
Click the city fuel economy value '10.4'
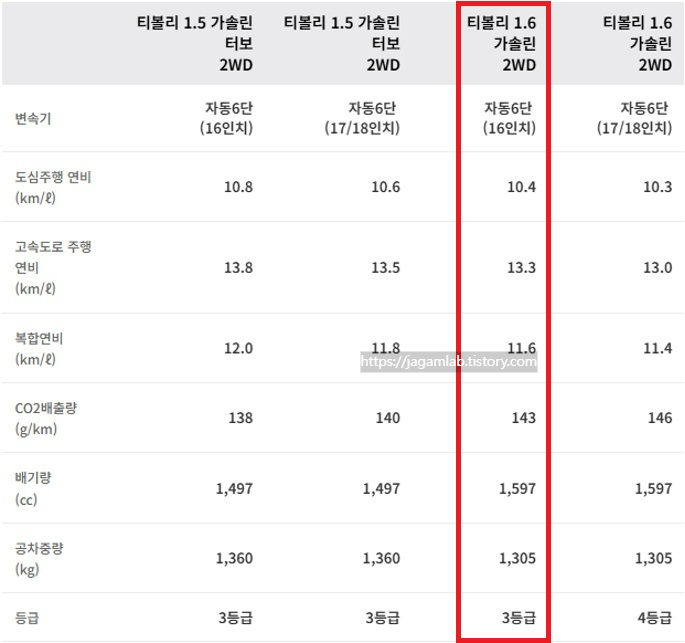click(x=522, y=187)
